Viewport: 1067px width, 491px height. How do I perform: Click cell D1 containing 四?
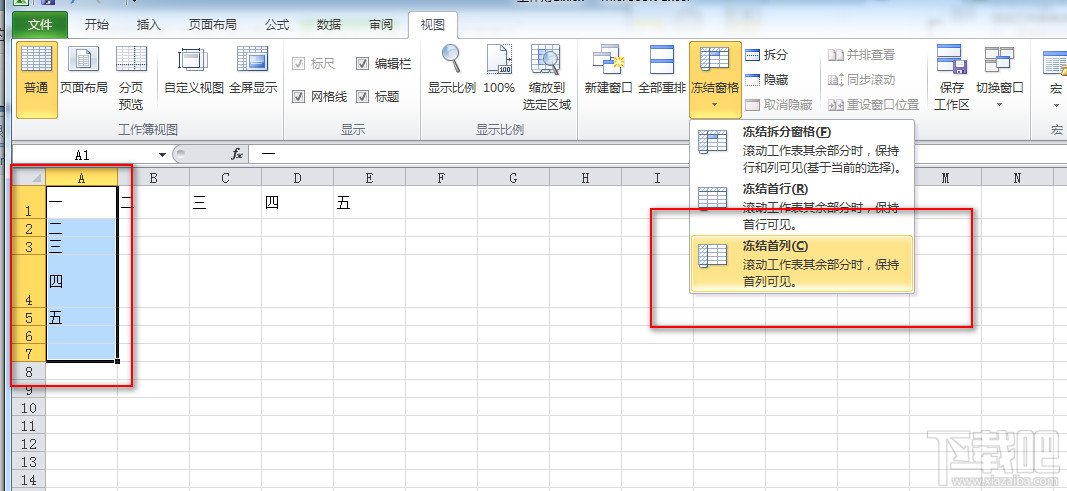(x=297, y=203)
